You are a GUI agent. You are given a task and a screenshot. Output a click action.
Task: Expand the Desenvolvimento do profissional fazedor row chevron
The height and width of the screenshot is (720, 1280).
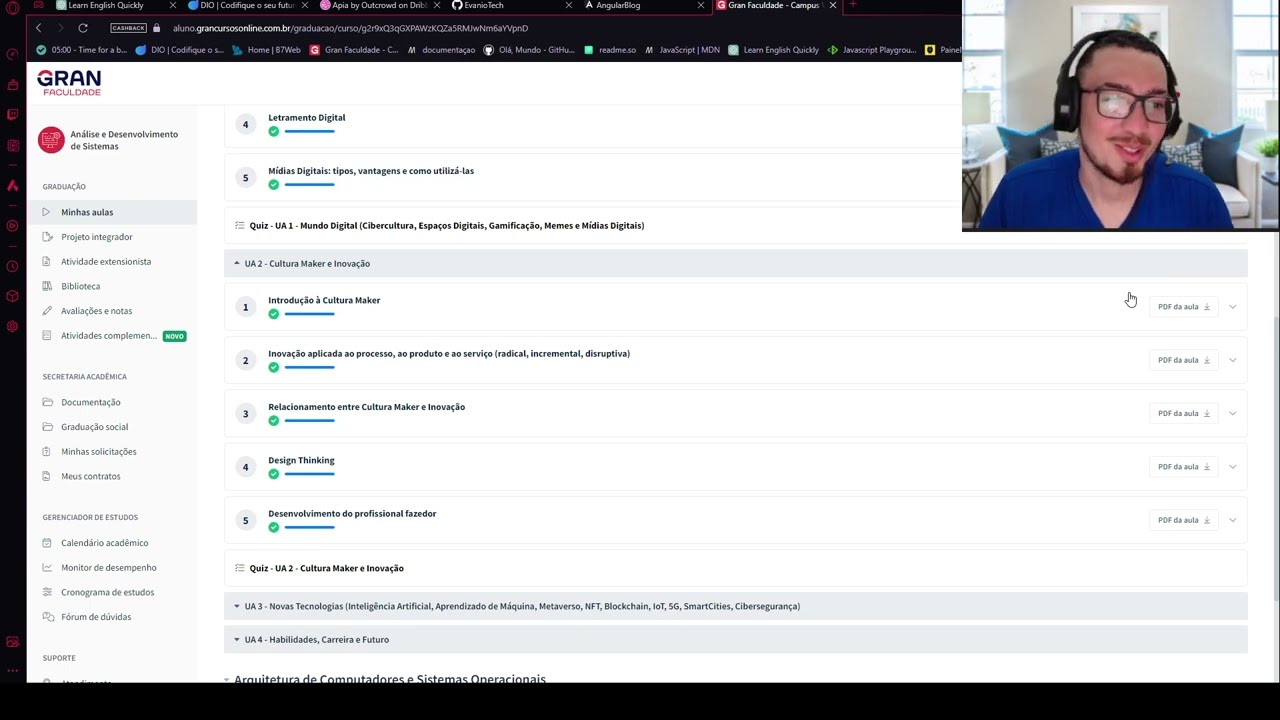coord(1232,520)
